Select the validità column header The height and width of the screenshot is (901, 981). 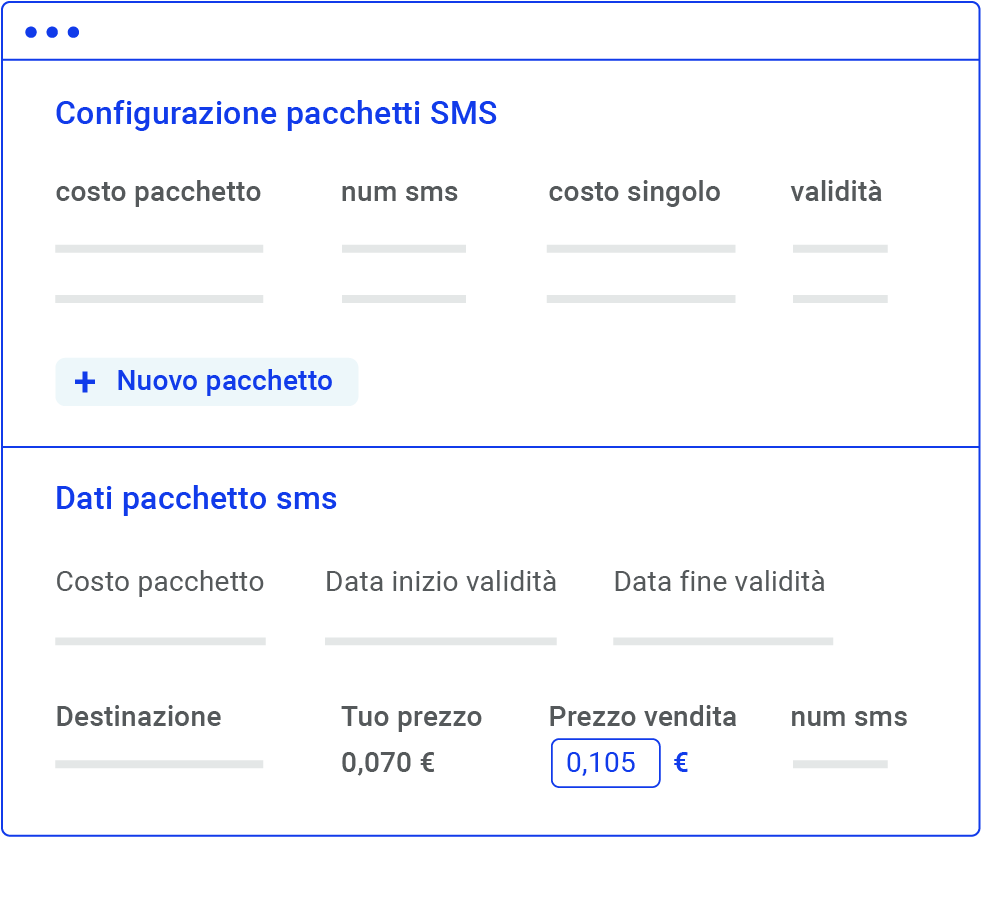[836, 192]
